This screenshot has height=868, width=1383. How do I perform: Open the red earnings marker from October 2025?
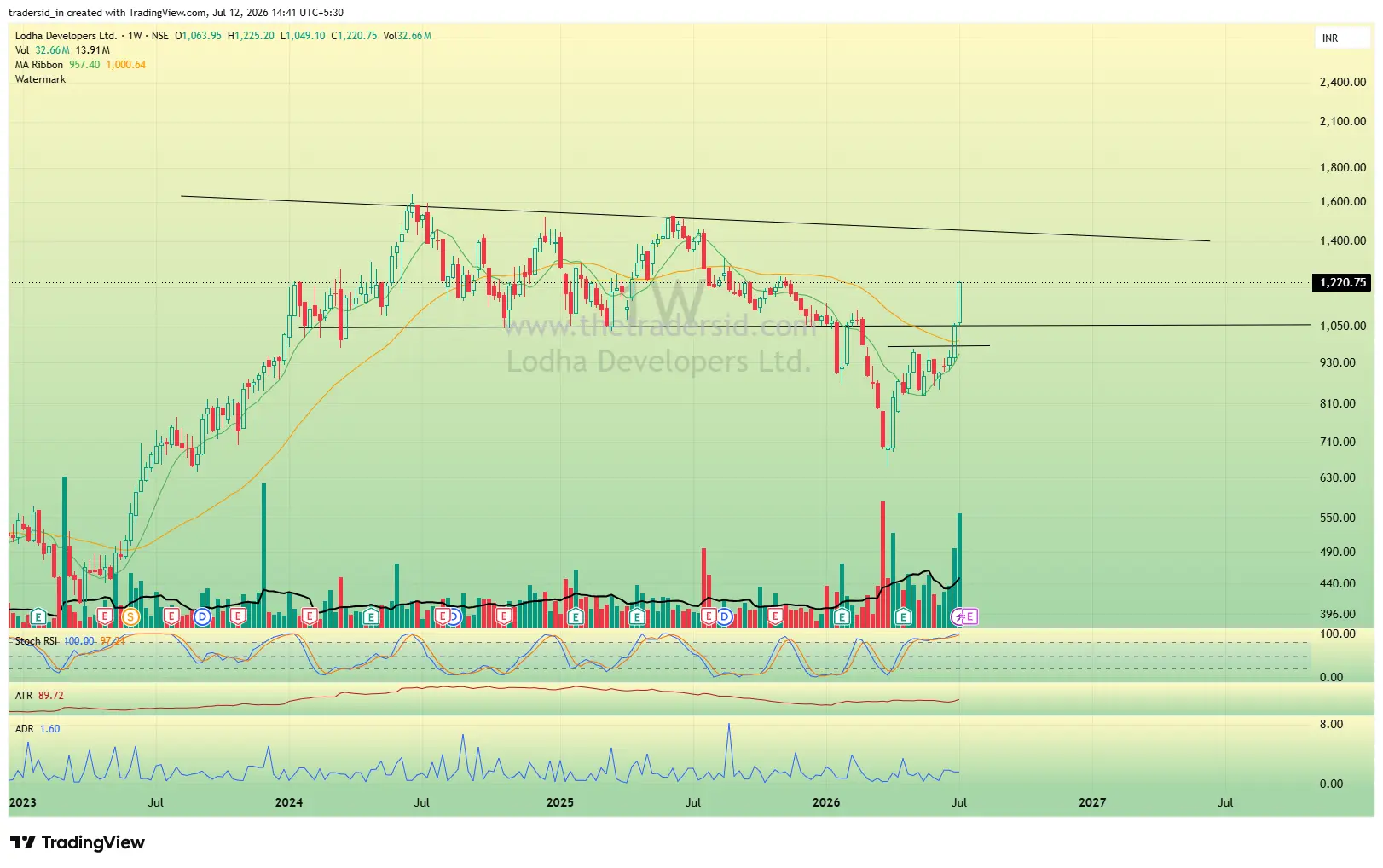[x=774, y=616]
